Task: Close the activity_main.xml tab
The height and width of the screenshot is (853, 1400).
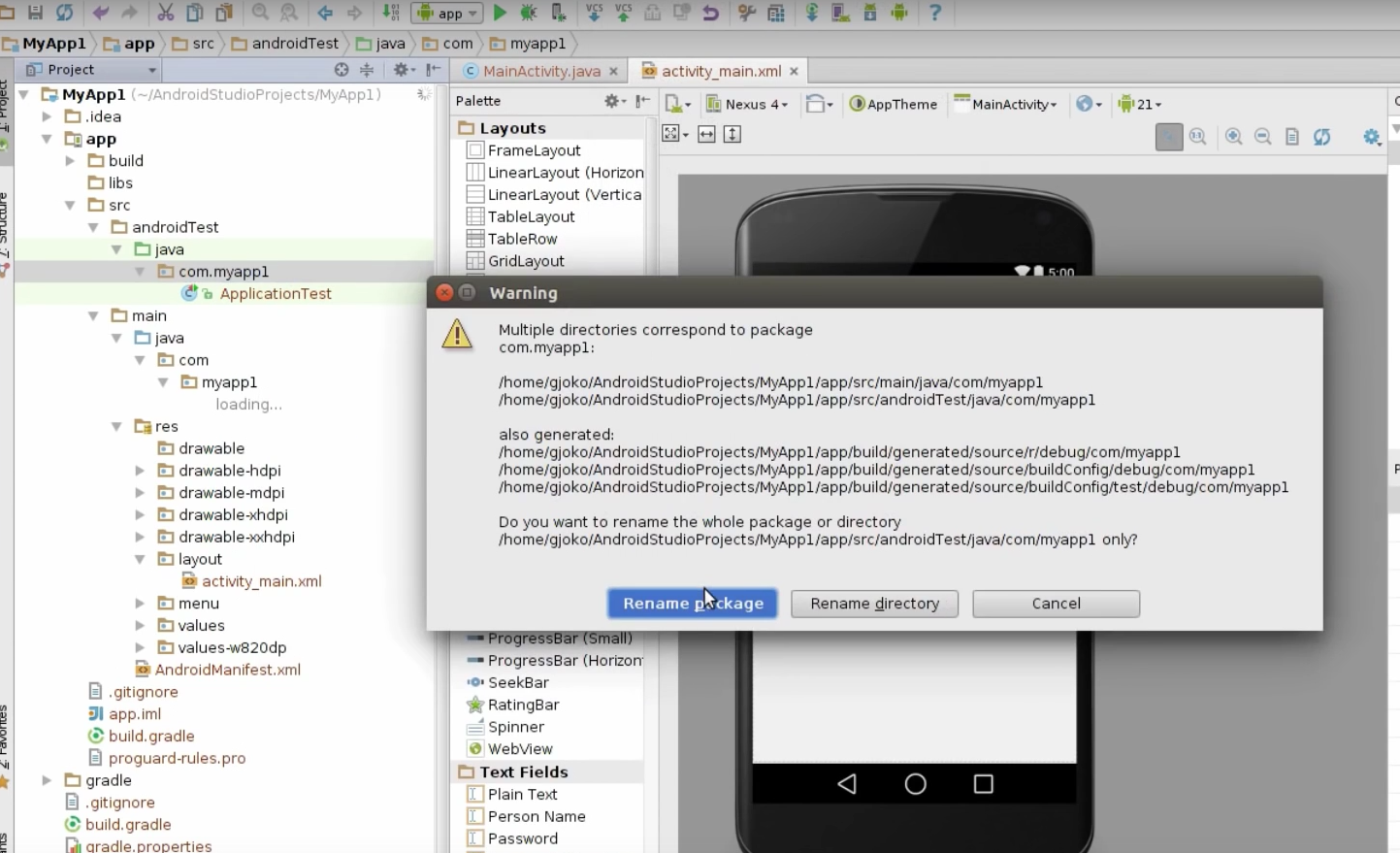Action: point(794,71)
